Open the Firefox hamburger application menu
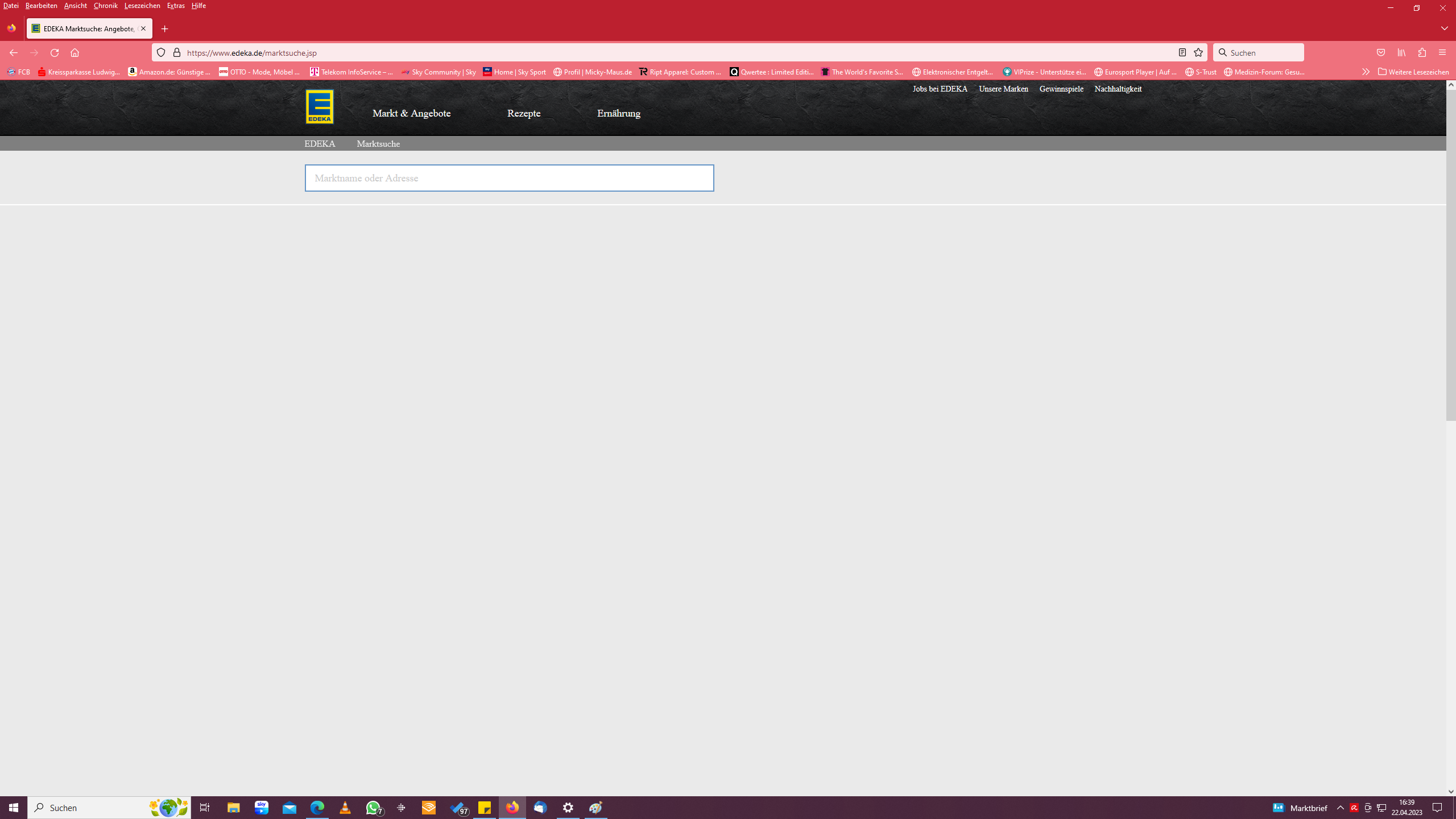The image size is (1456, 819). click(x=1442, y=52)
